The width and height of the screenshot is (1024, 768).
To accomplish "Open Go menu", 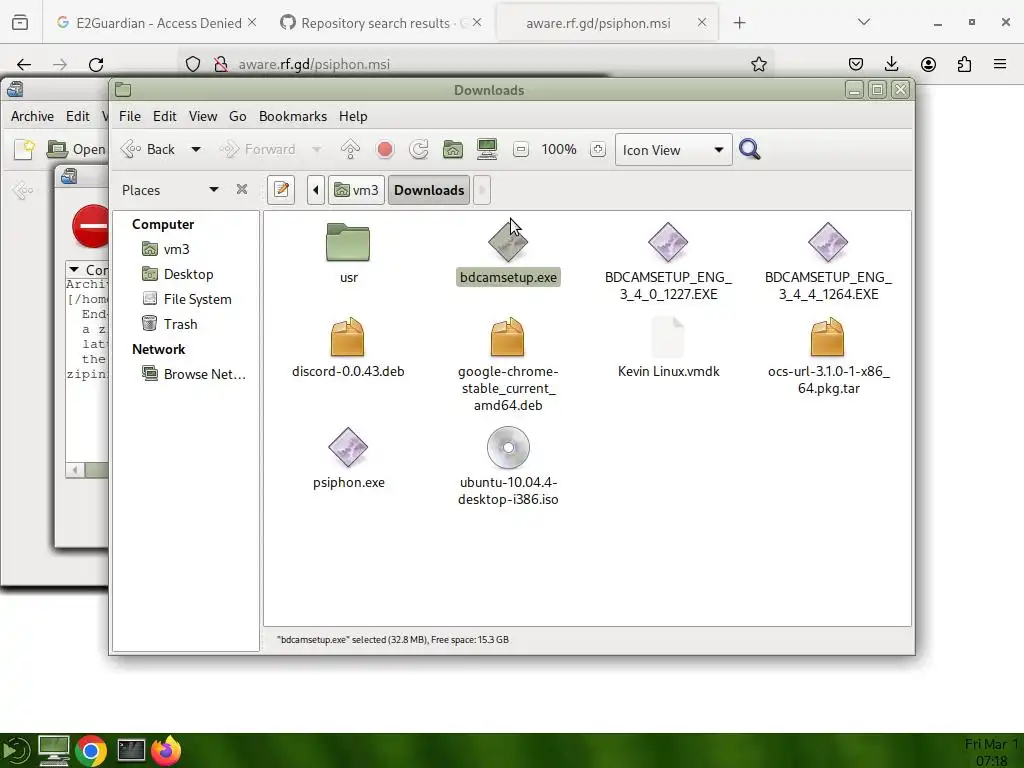I will coord(238,116).
